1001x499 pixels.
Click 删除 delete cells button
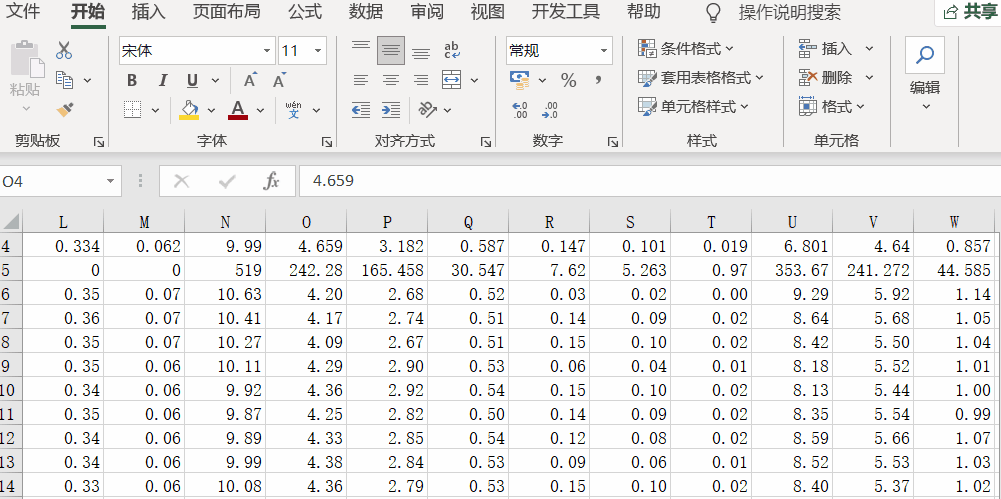(x=826, y=78)
